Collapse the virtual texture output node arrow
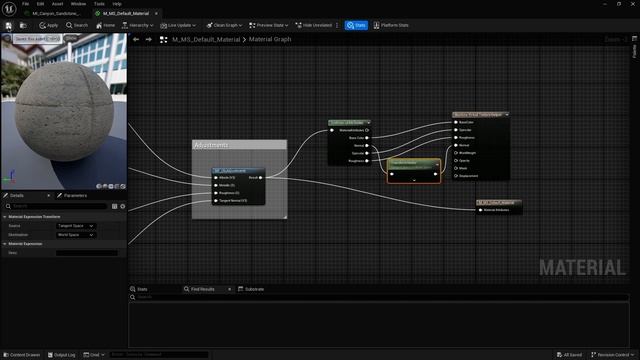Image resolution: width=640 pixels, height=360 pixels. coord(507,115)
